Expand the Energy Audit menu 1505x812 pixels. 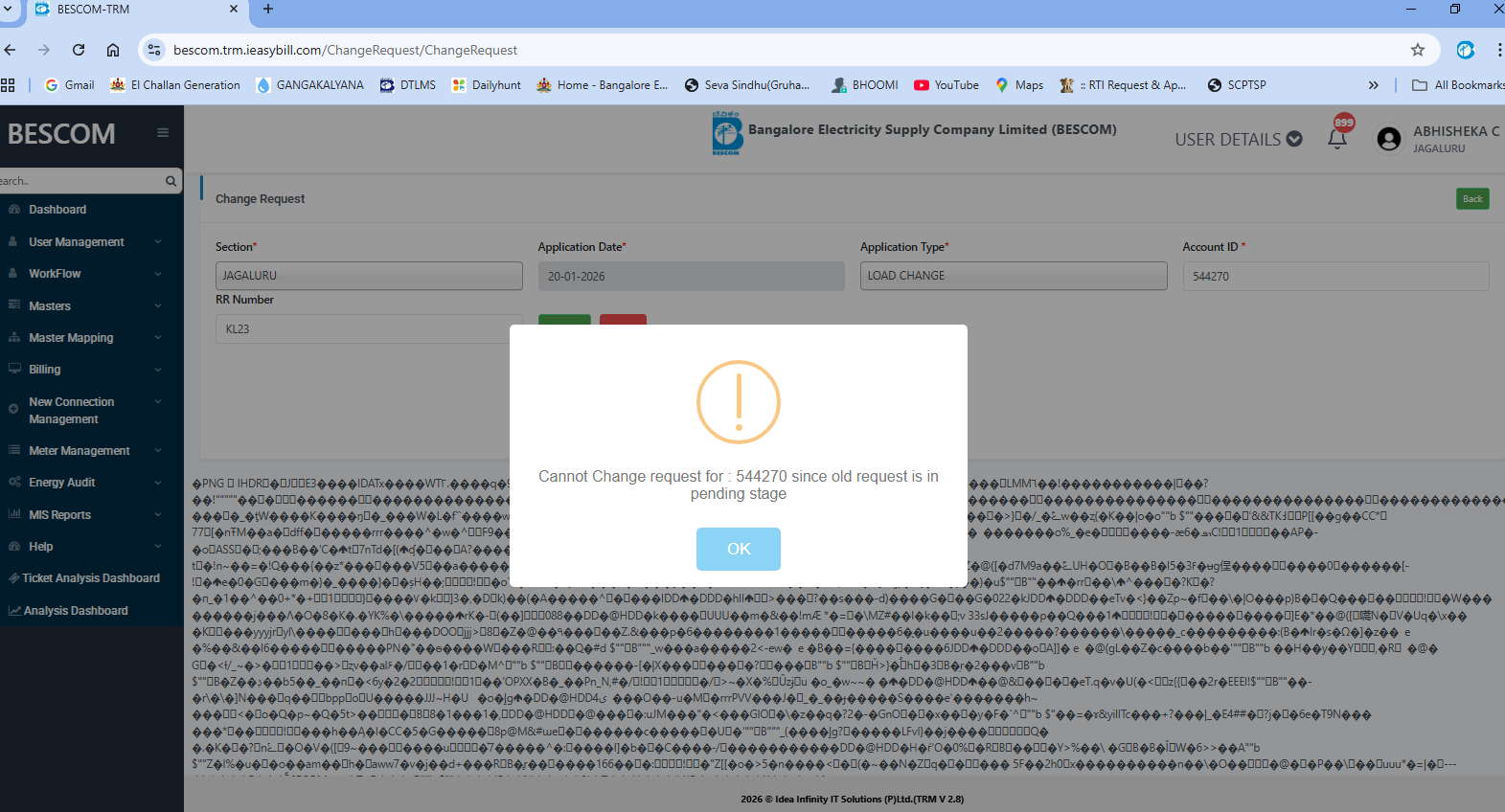point(62,483)
